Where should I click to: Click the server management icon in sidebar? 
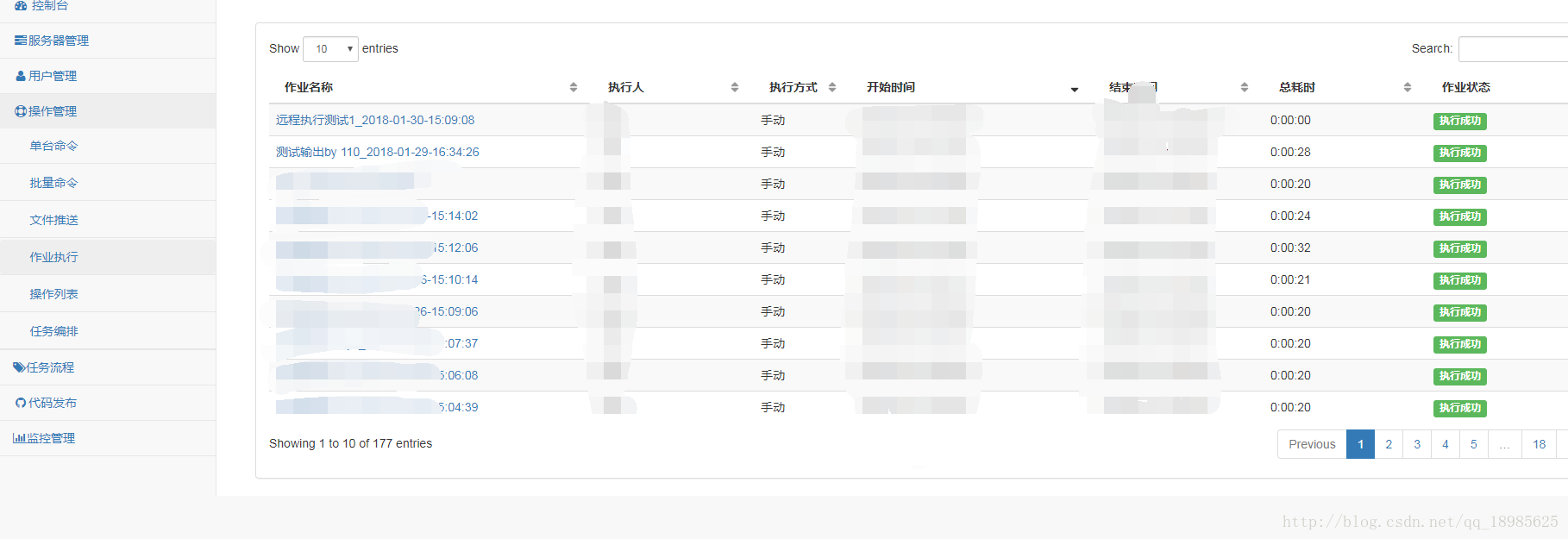tap(21, 41)
